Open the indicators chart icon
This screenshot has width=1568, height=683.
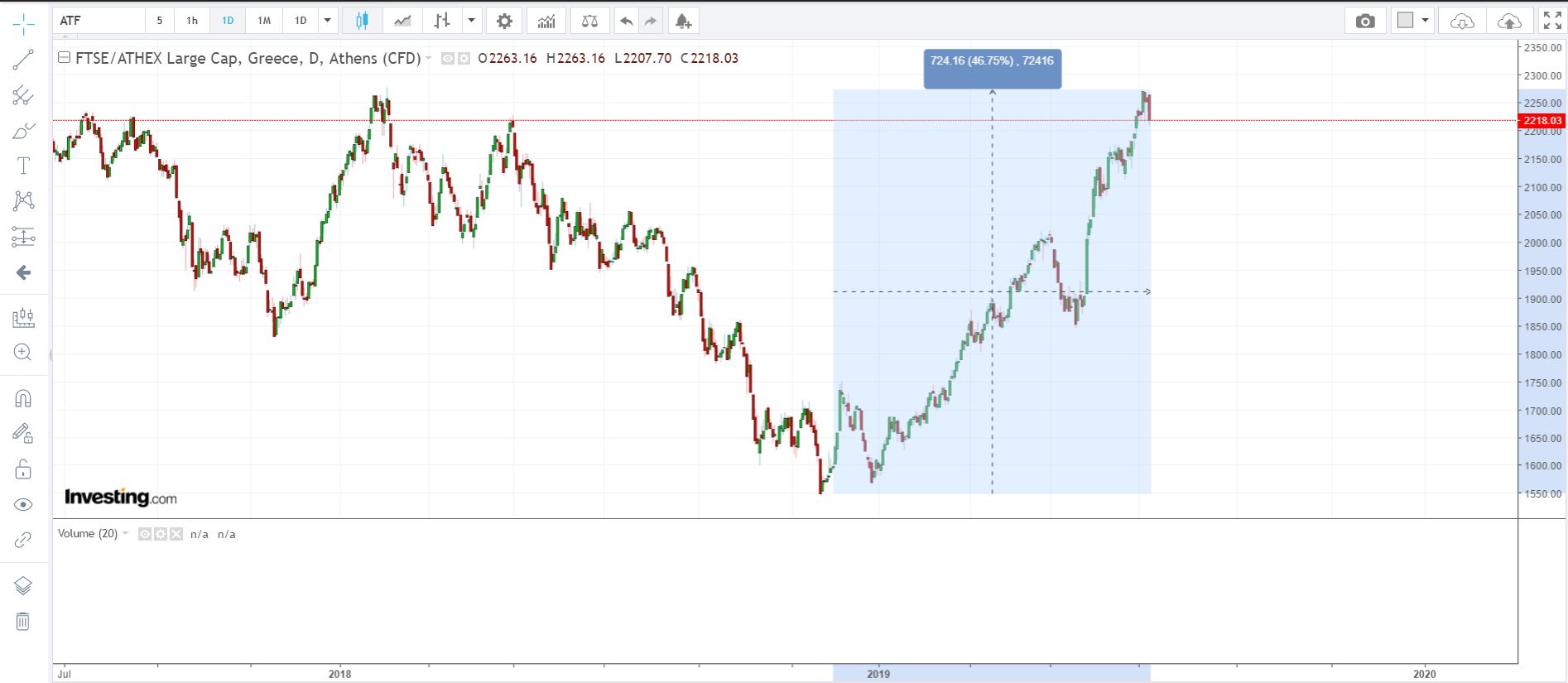[x=546, y=21]
